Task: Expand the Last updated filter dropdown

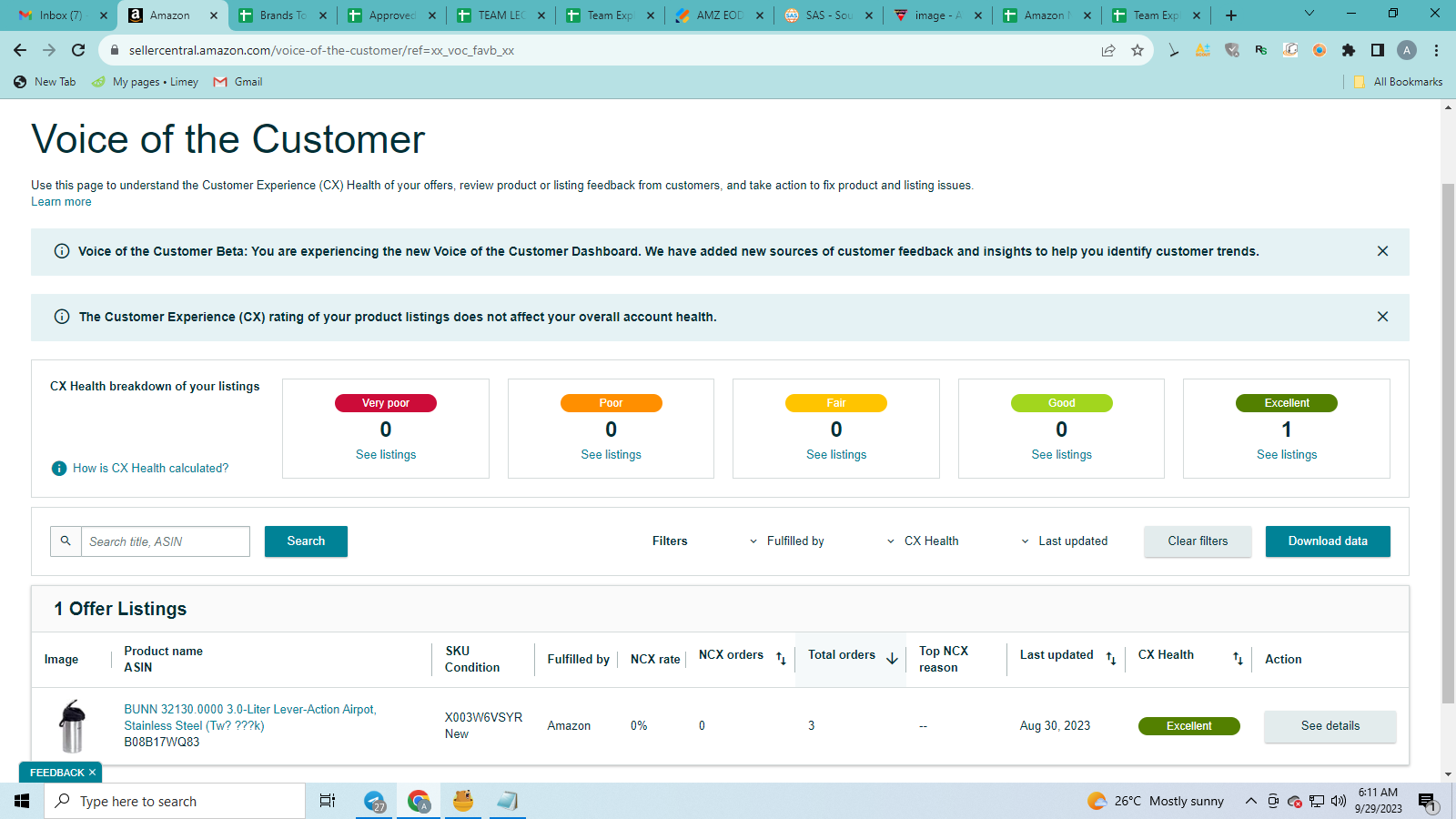Action: tap(1065, 541)
